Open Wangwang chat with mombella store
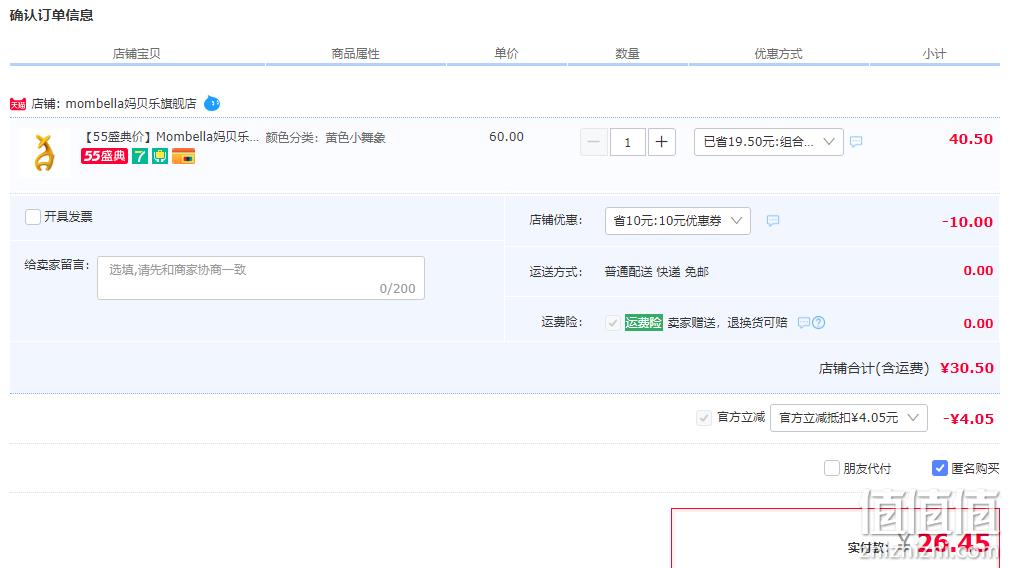The image size is (1009, 568). (212, 103)
